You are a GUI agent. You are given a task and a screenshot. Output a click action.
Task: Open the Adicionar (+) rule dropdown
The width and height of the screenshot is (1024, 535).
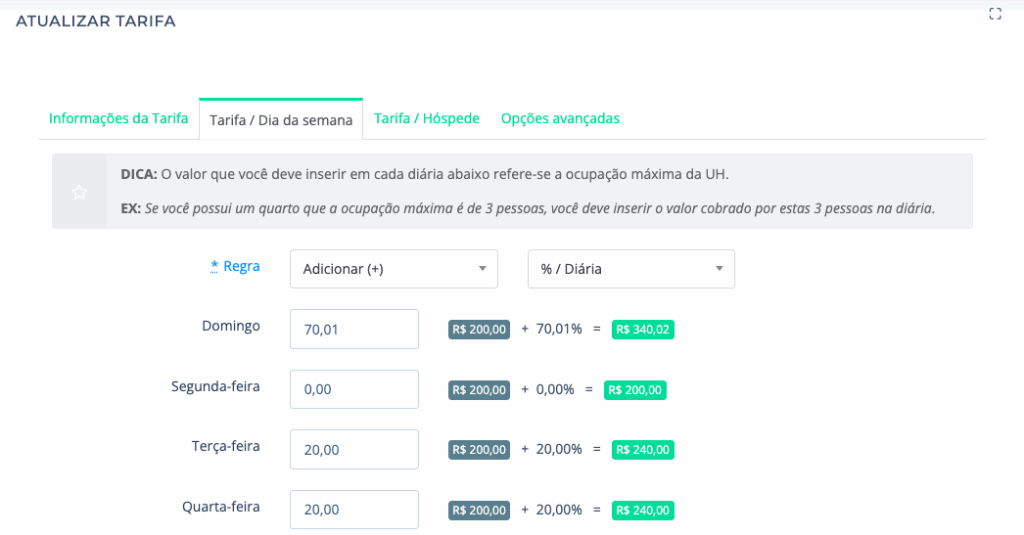click(394, 269)
